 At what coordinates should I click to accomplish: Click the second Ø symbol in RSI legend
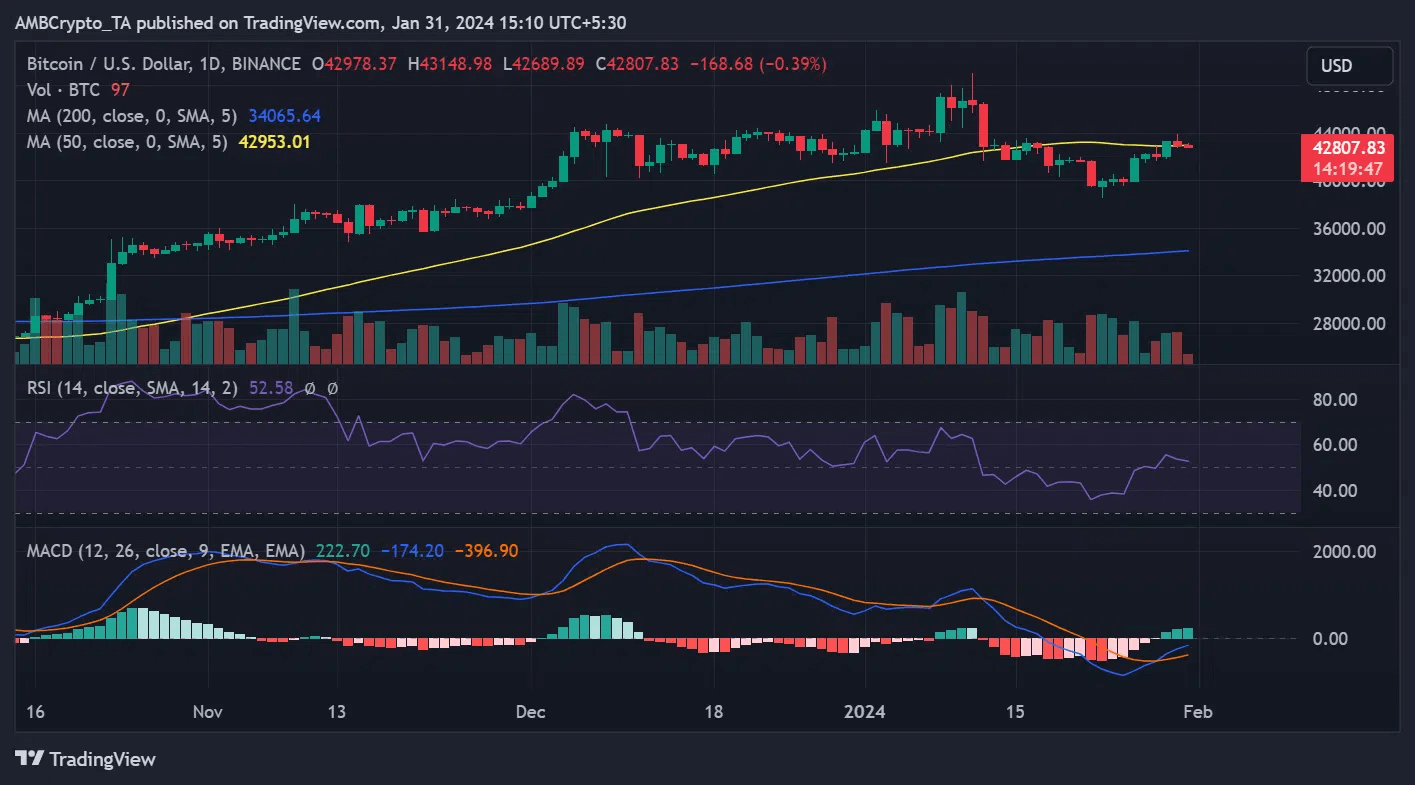[332, 387]
